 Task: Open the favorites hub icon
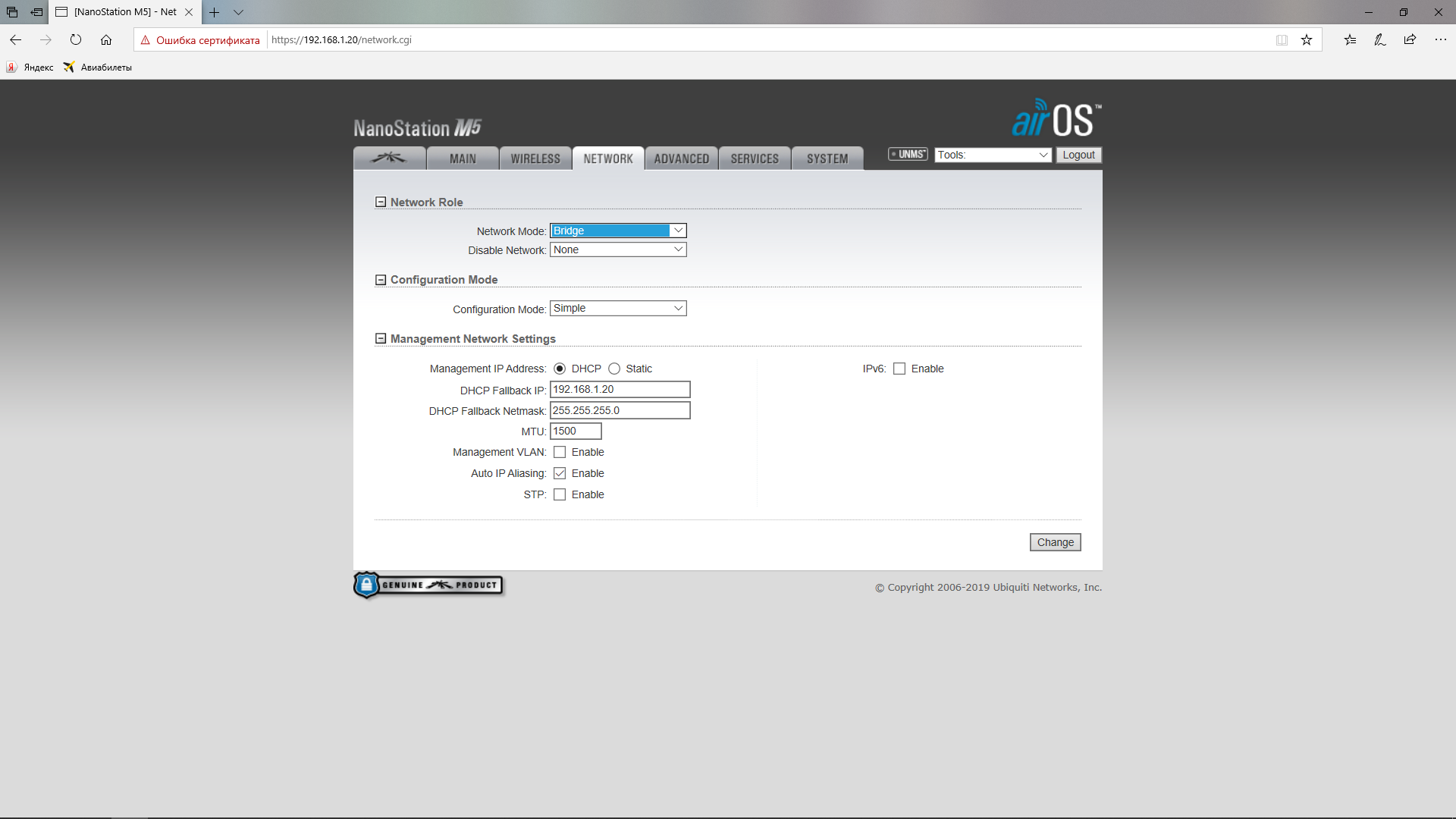pyautogui.click(x=1351, y=40)
